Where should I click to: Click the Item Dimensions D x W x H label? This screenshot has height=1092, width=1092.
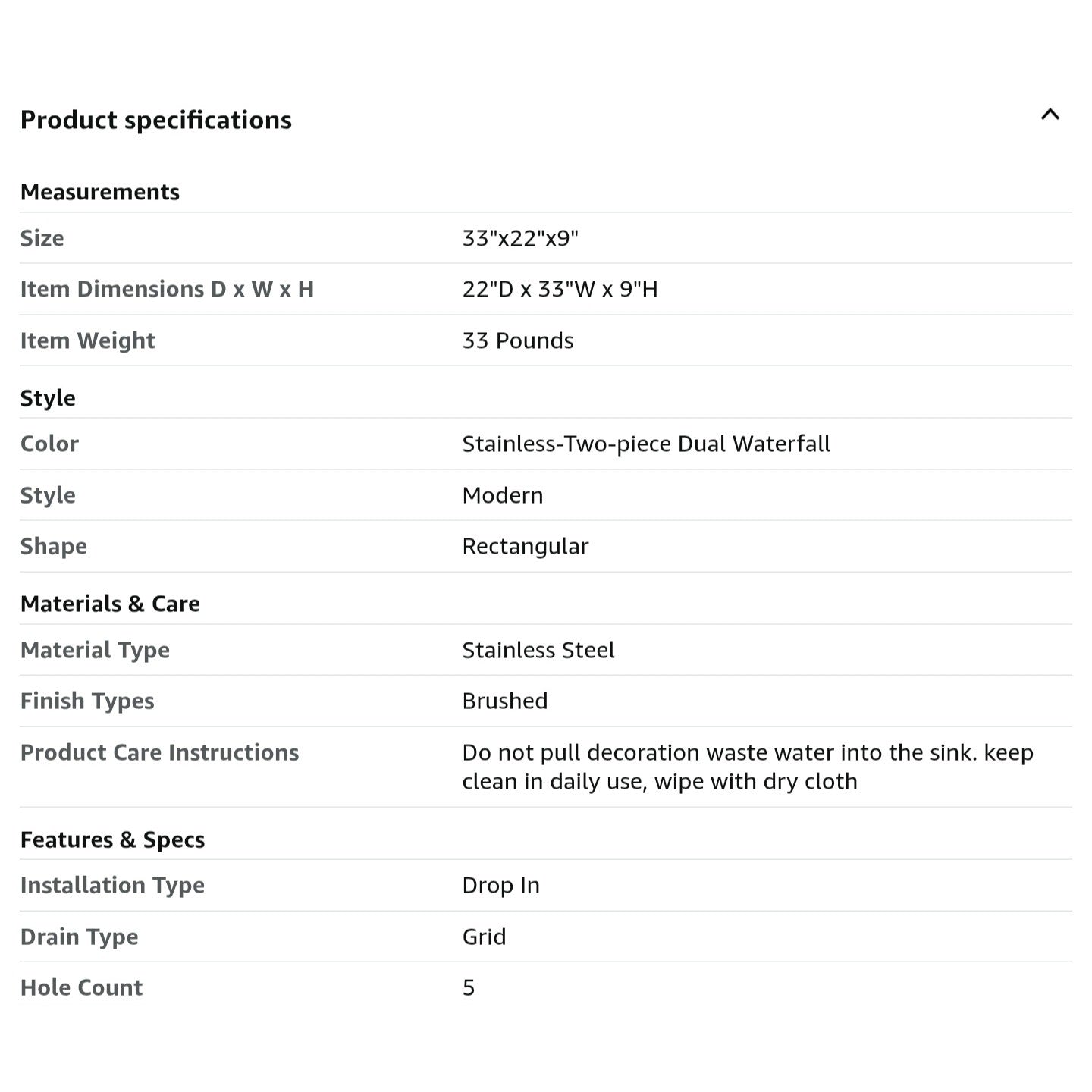(x=167, y=289)
